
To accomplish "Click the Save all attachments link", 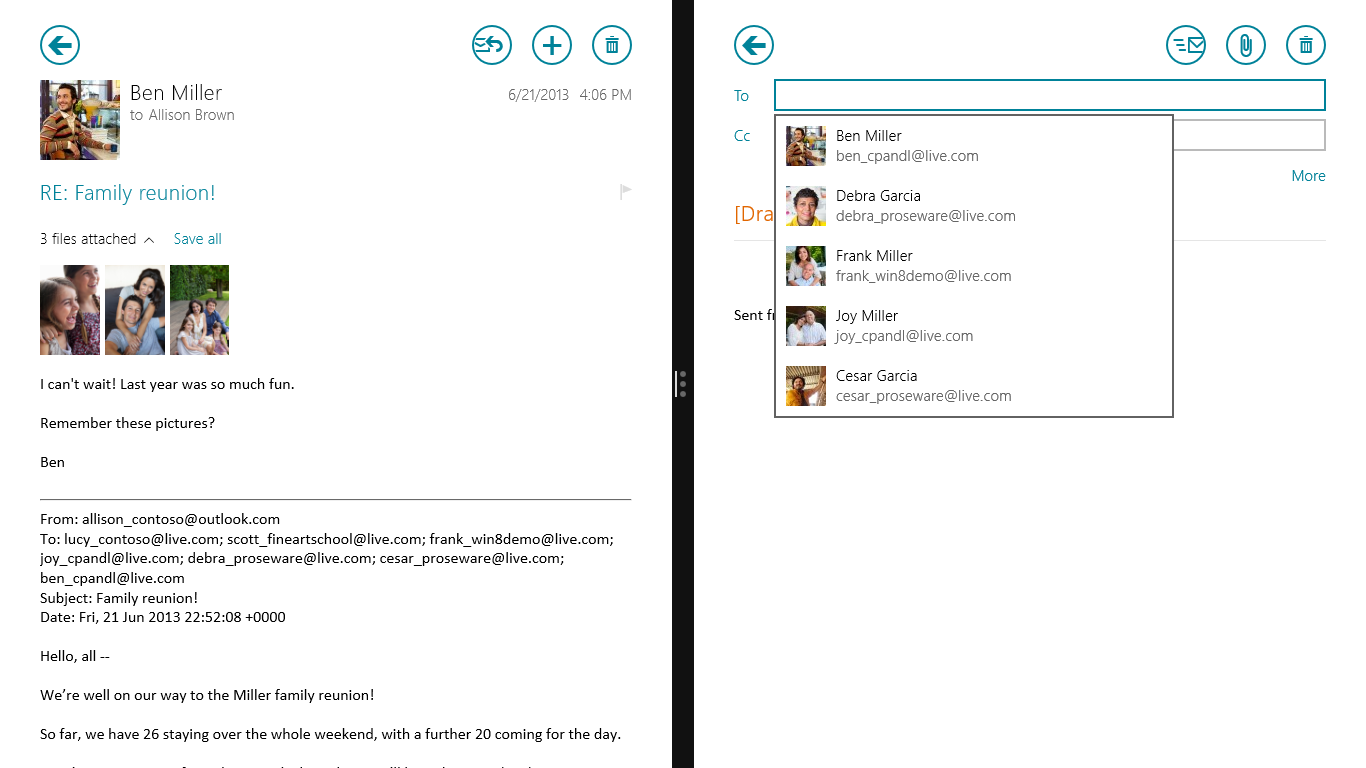I will pos(197,239).
